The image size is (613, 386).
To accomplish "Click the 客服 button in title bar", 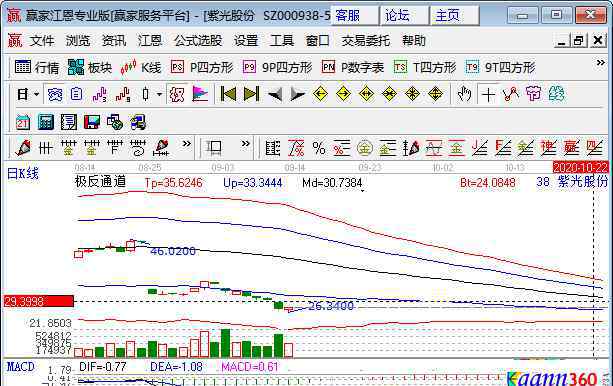I will click(x=355, y=16).
